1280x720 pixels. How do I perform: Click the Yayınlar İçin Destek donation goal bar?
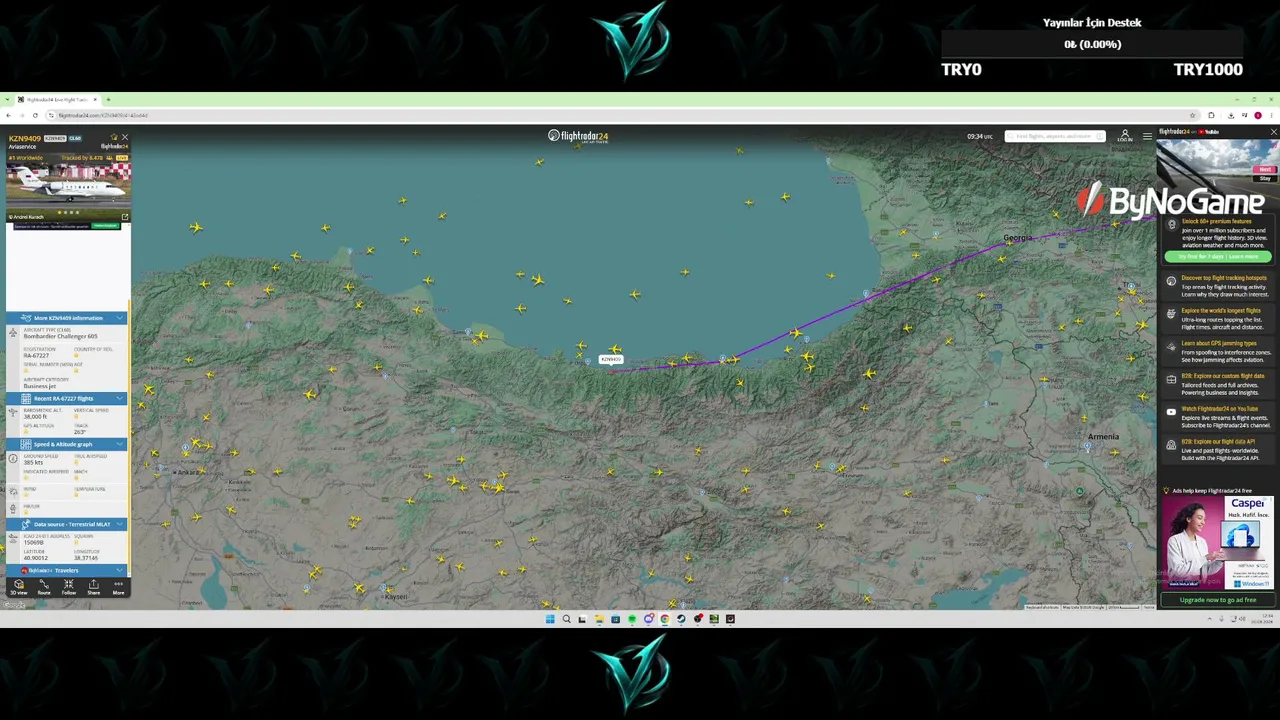tap(1092, 44)
